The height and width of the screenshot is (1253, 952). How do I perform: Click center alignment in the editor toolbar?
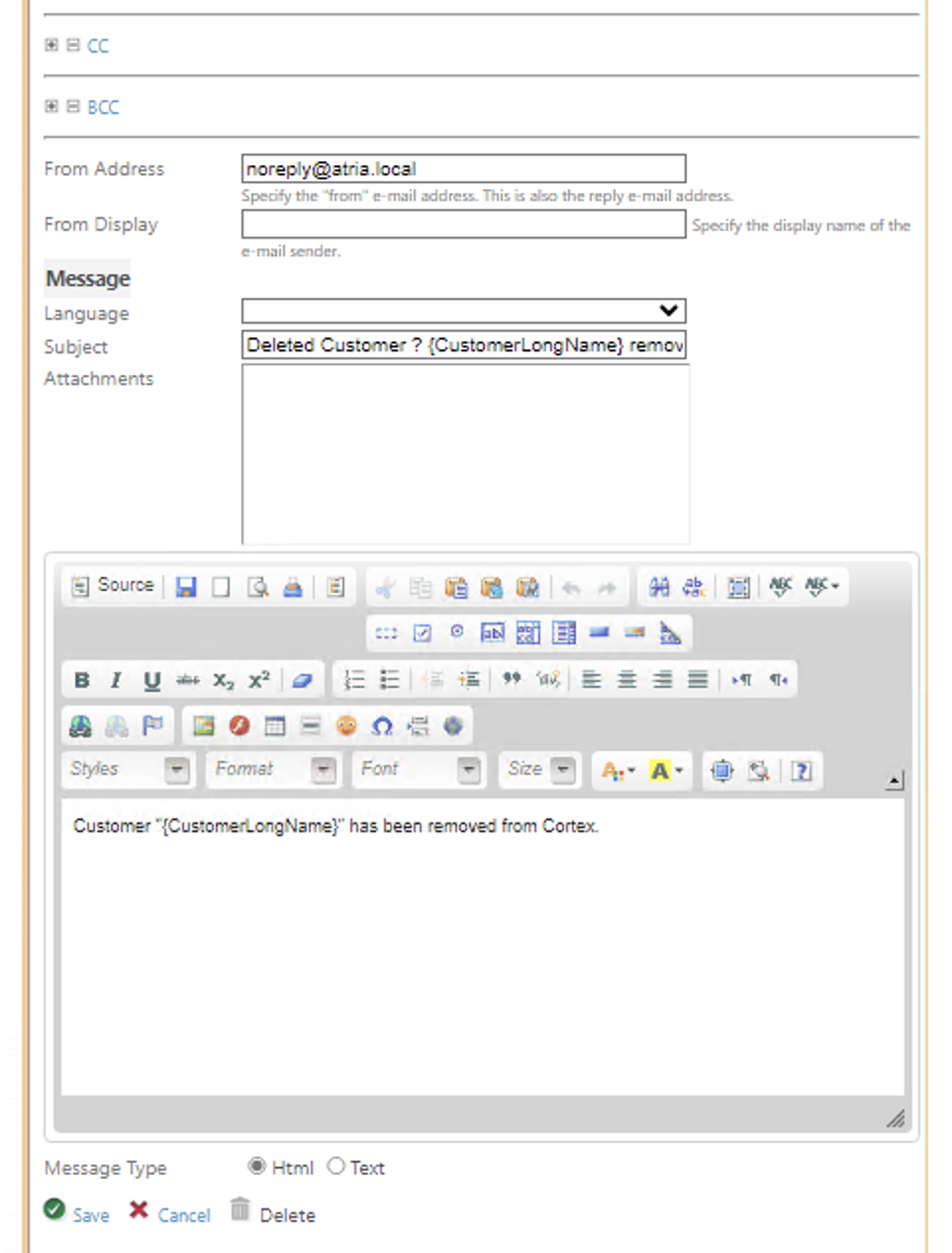625,679
